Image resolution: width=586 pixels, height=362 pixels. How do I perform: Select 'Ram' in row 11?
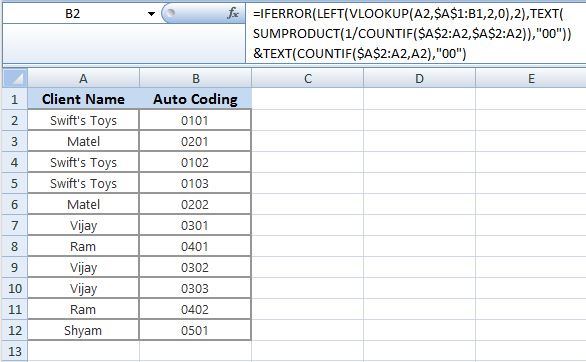pos(83,309)
